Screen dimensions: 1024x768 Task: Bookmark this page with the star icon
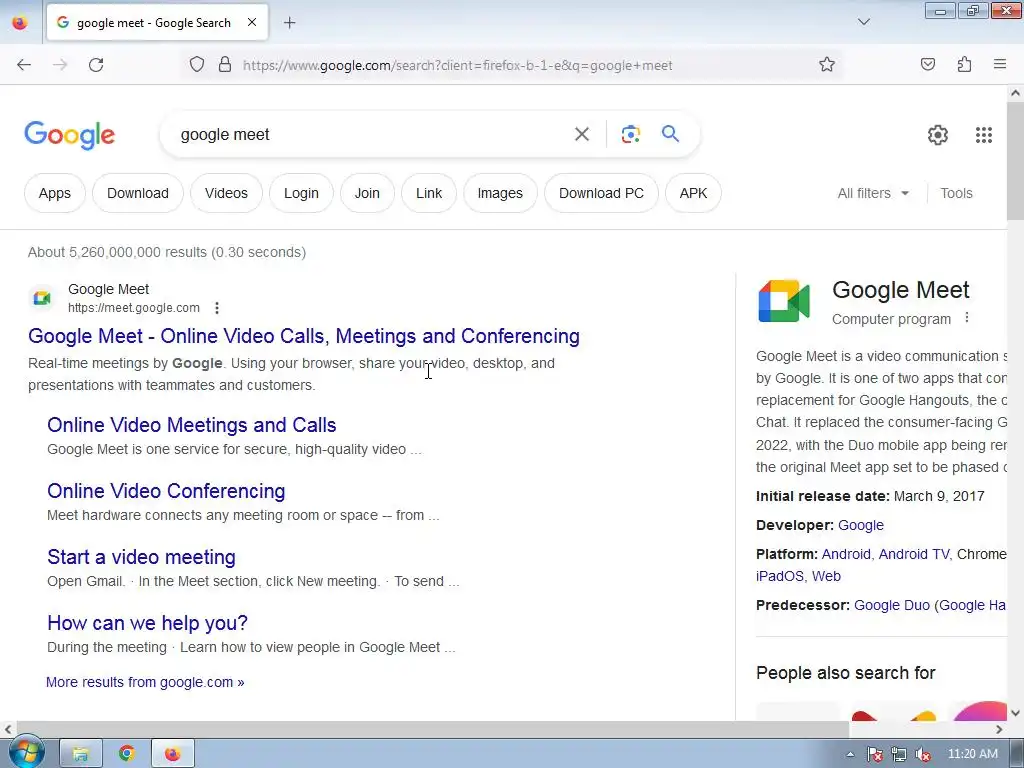point(827,65)
